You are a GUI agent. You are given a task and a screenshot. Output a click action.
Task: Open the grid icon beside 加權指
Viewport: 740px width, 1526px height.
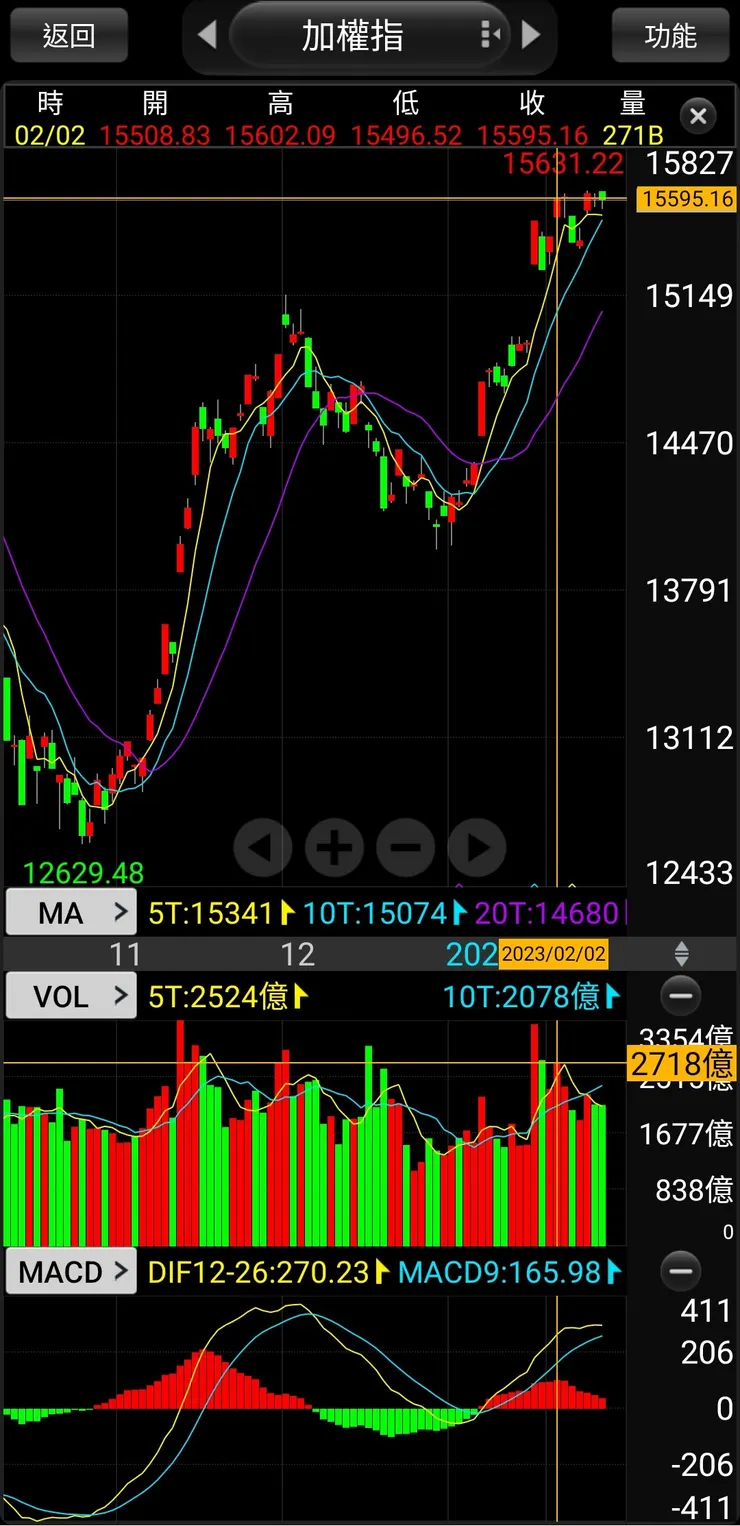tap(490, 36)
